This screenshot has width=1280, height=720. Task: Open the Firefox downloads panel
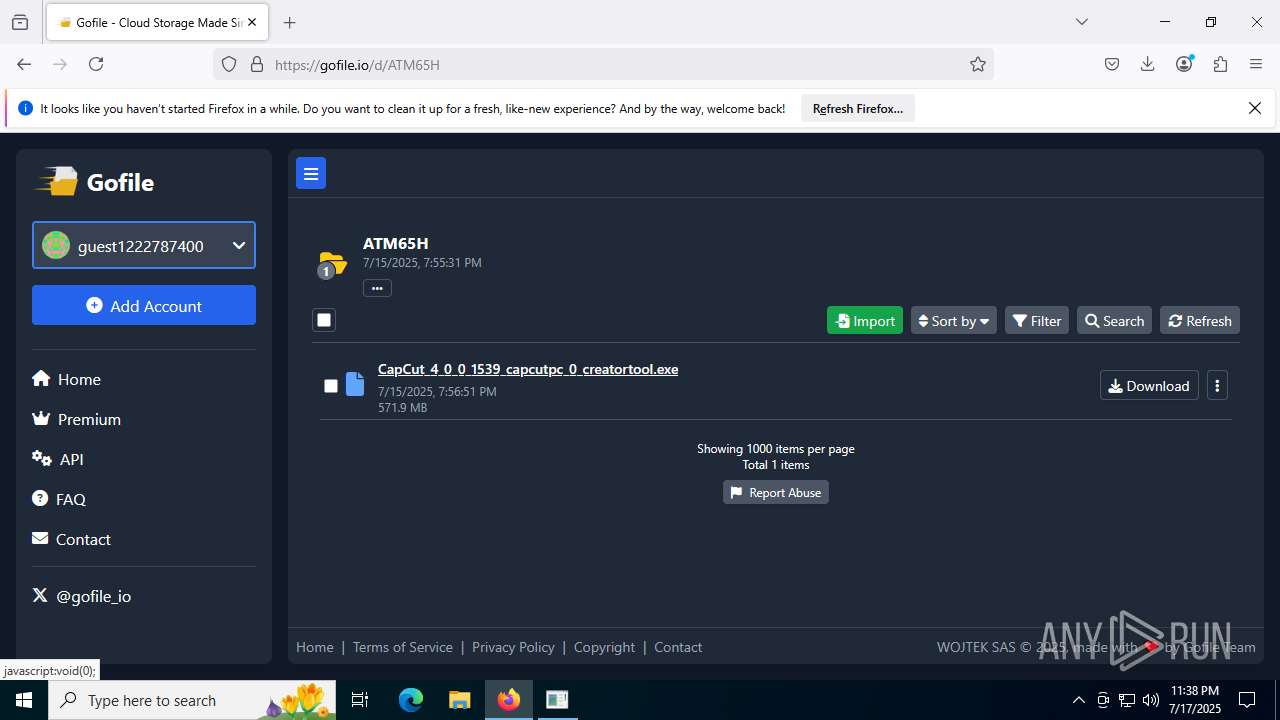point(1148,64)
